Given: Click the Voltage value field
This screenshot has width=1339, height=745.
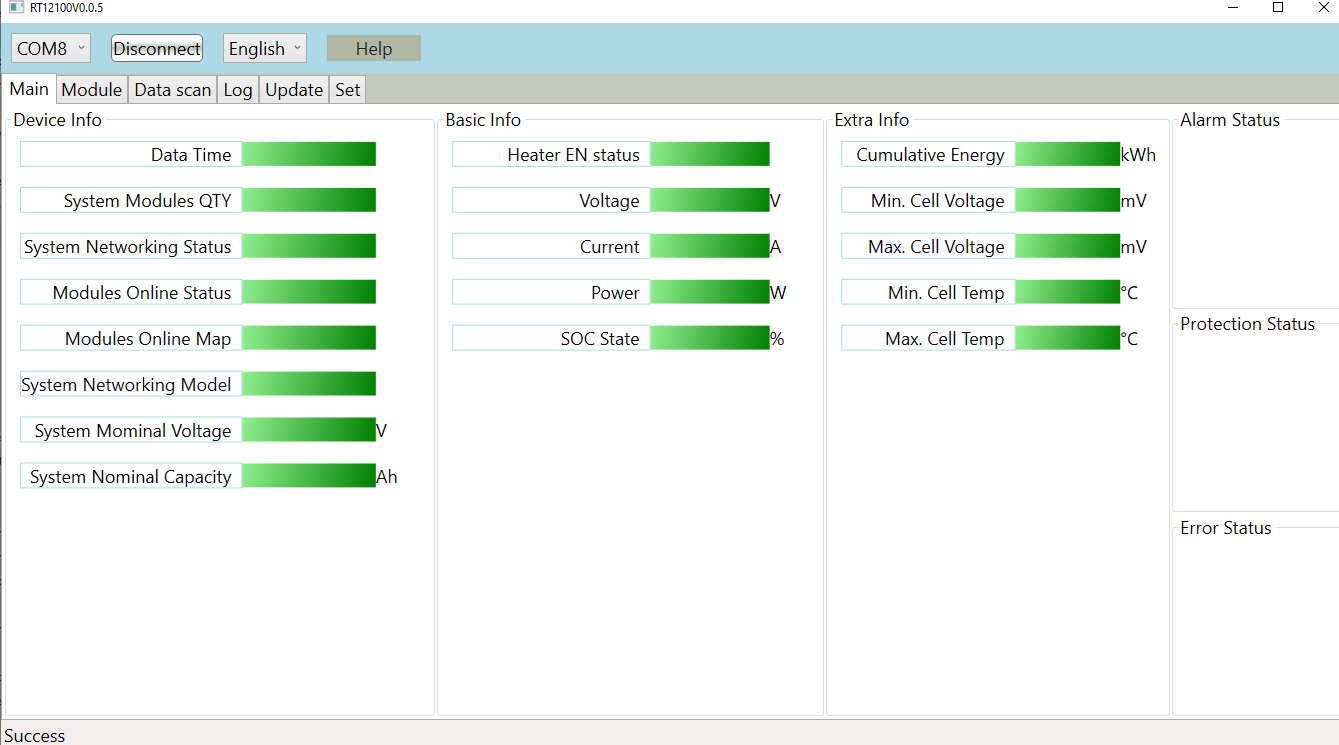Looking at the screenshot, I should tap(709, 200).
